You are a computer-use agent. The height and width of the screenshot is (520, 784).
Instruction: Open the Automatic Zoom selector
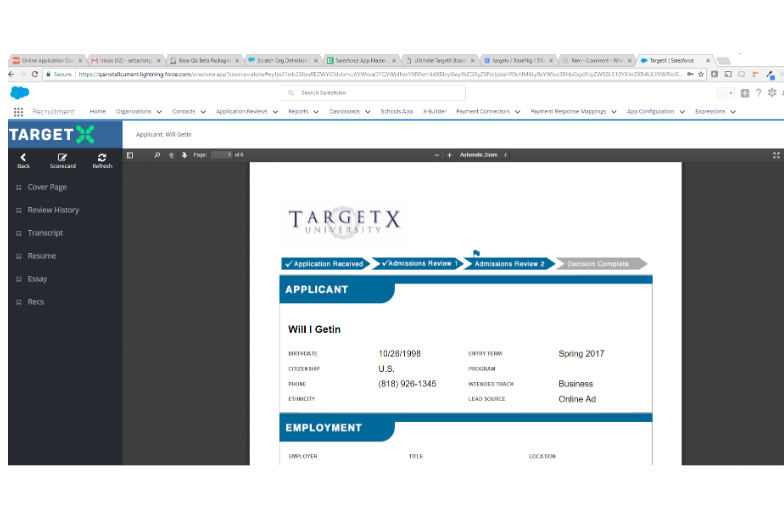point(483,155)
